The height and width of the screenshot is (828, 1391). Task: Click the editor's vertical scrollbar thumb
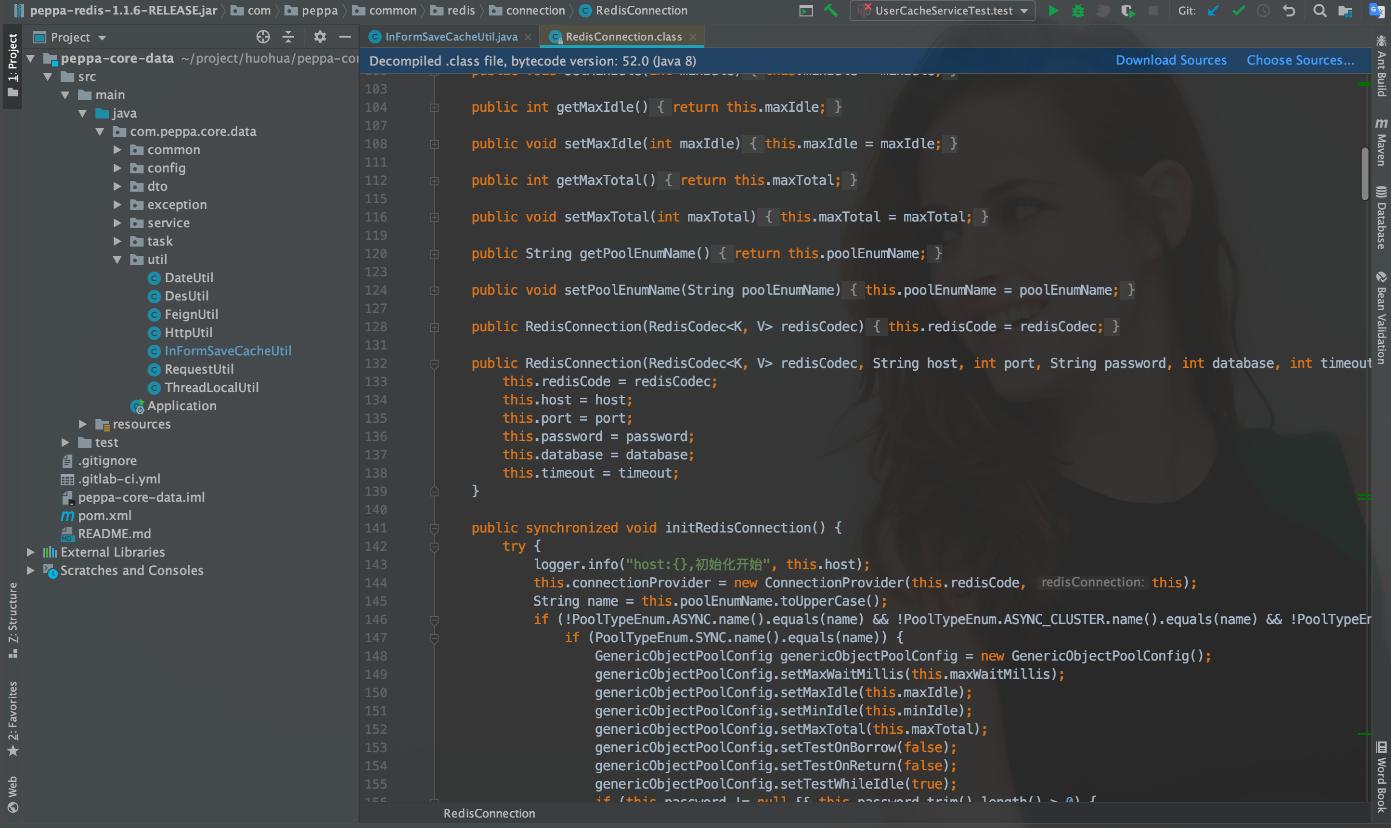(x=1364, y=173)
